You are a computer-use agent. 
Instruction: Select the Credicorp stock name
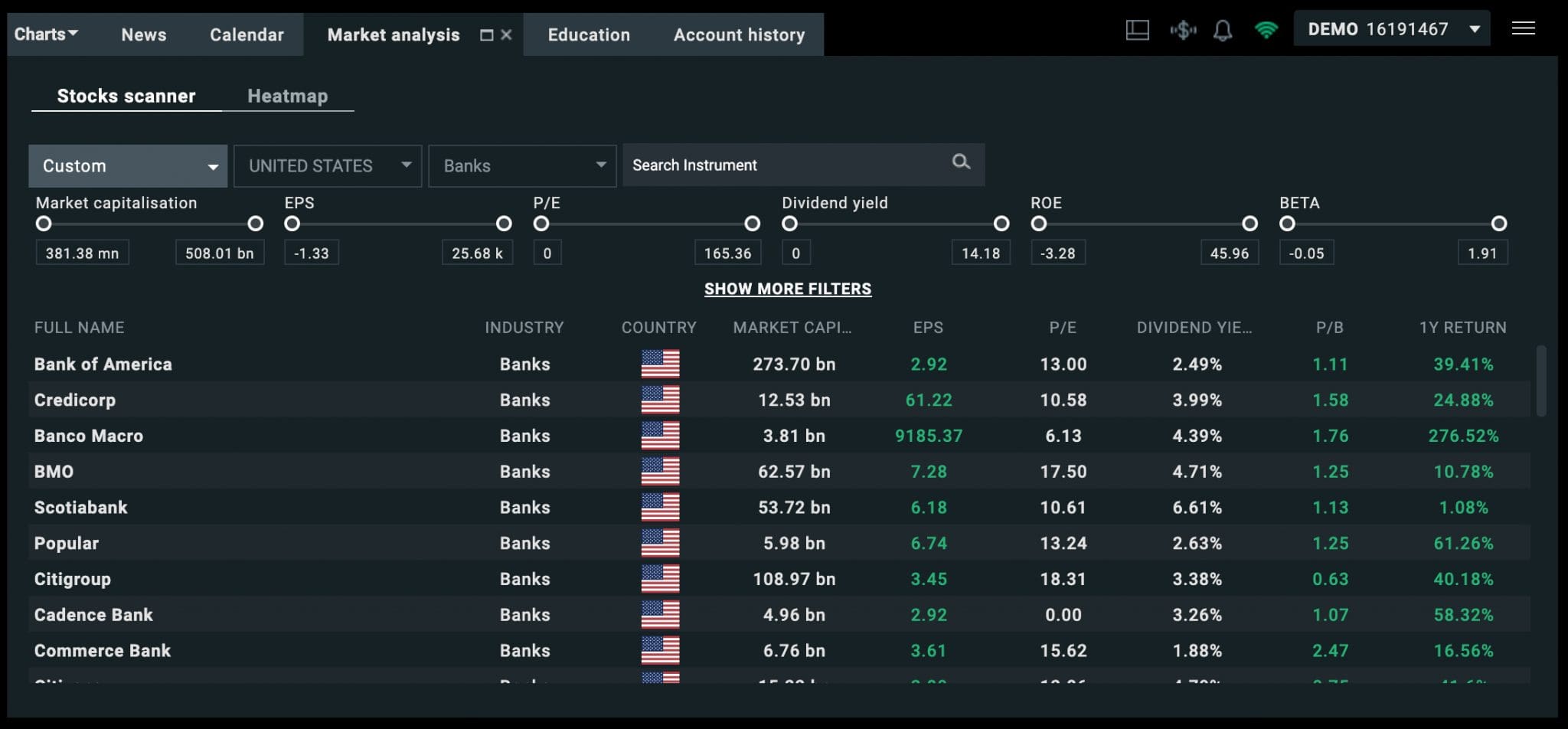(74, 400)
